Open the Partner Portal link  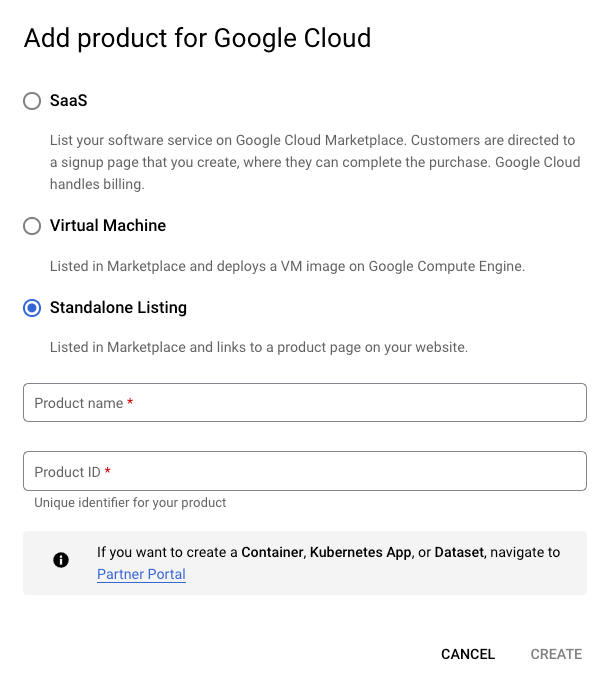[x=141, y=574]
